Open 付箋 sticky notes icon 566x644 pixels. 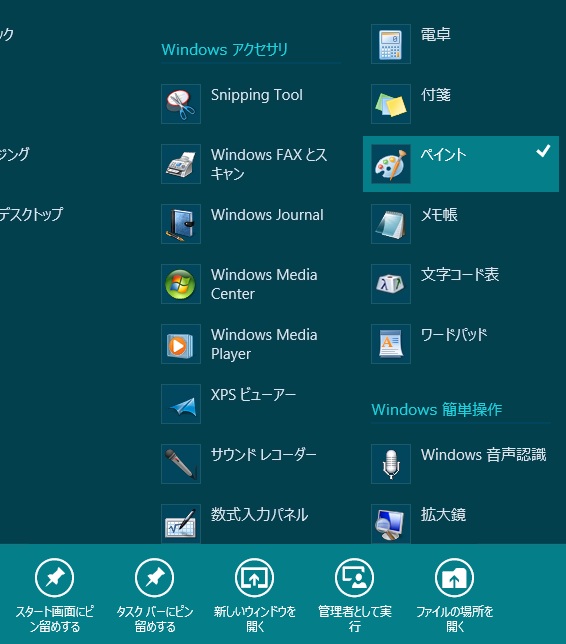pyautogui.click(x=391, y=104)
